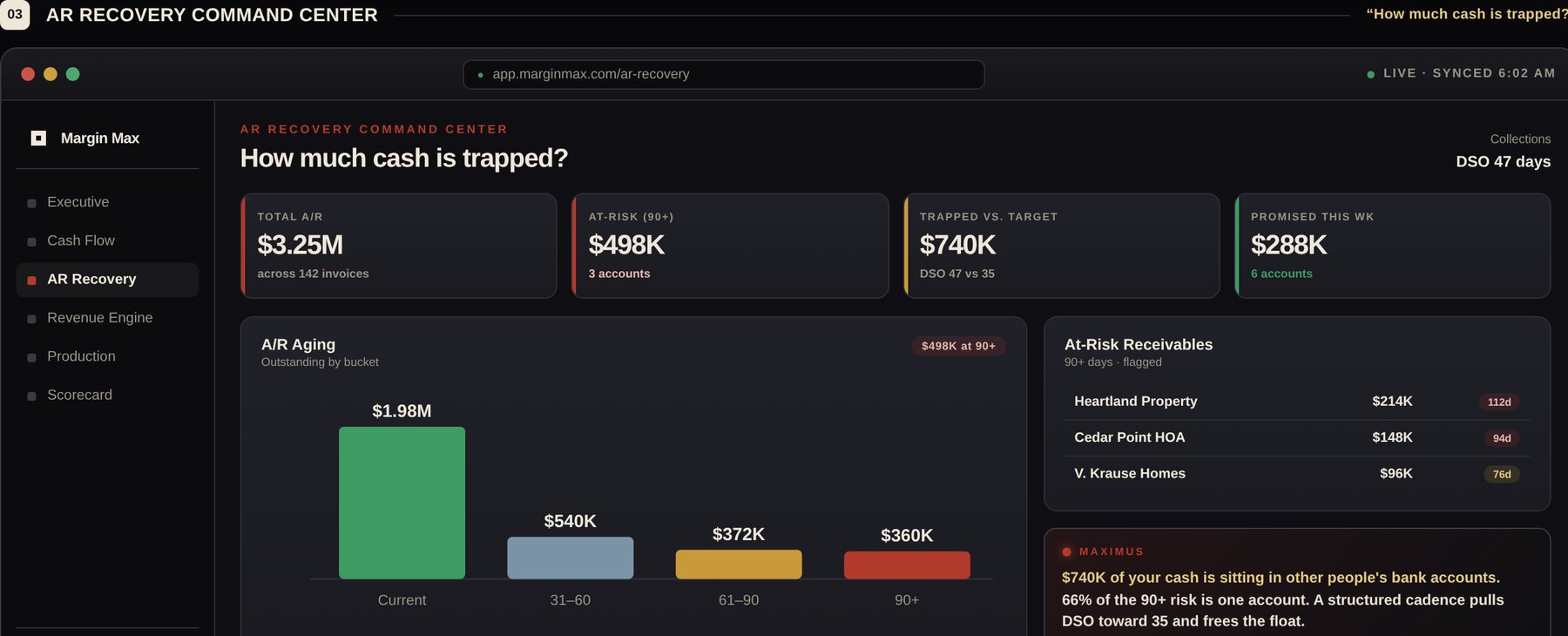
Task: Click the slide number 03 badge
Action: pyautogui.click(x=15, y=15)
